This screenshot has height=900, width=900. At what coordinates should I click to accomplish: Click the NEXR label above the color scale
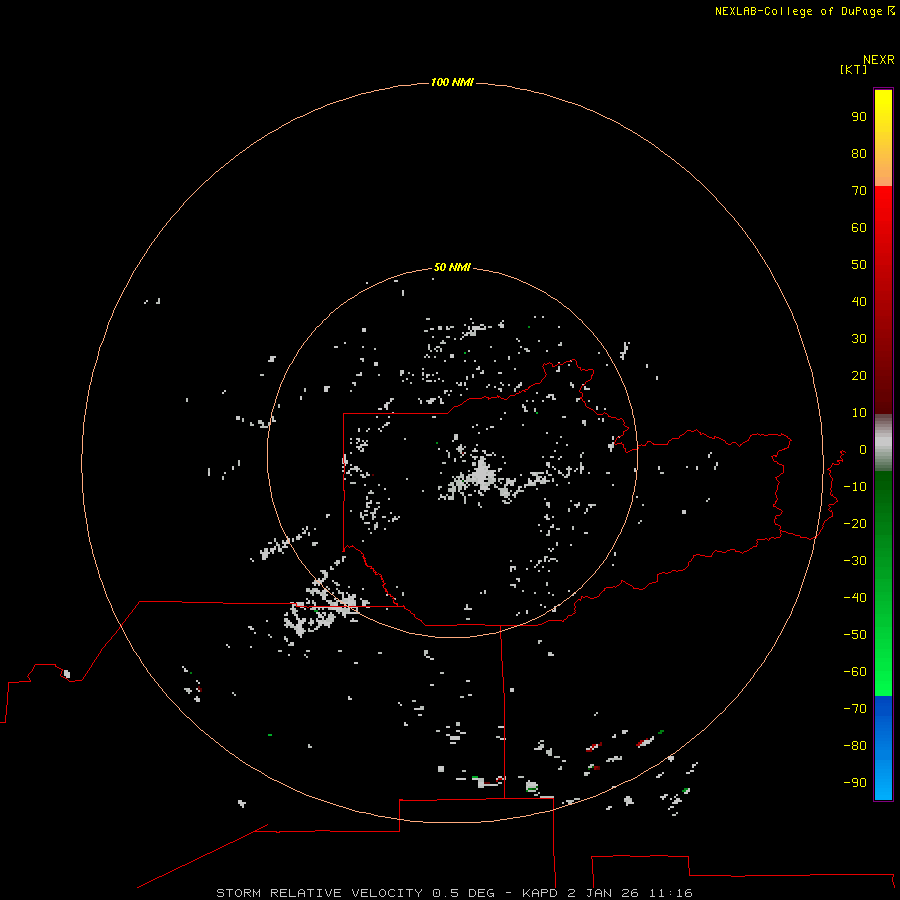(x=878, y=59)
